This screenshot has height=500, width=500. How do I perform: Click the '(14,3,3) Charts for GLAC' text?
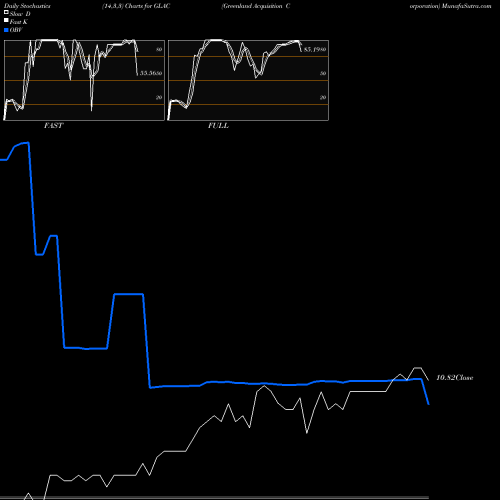point(136,6)
